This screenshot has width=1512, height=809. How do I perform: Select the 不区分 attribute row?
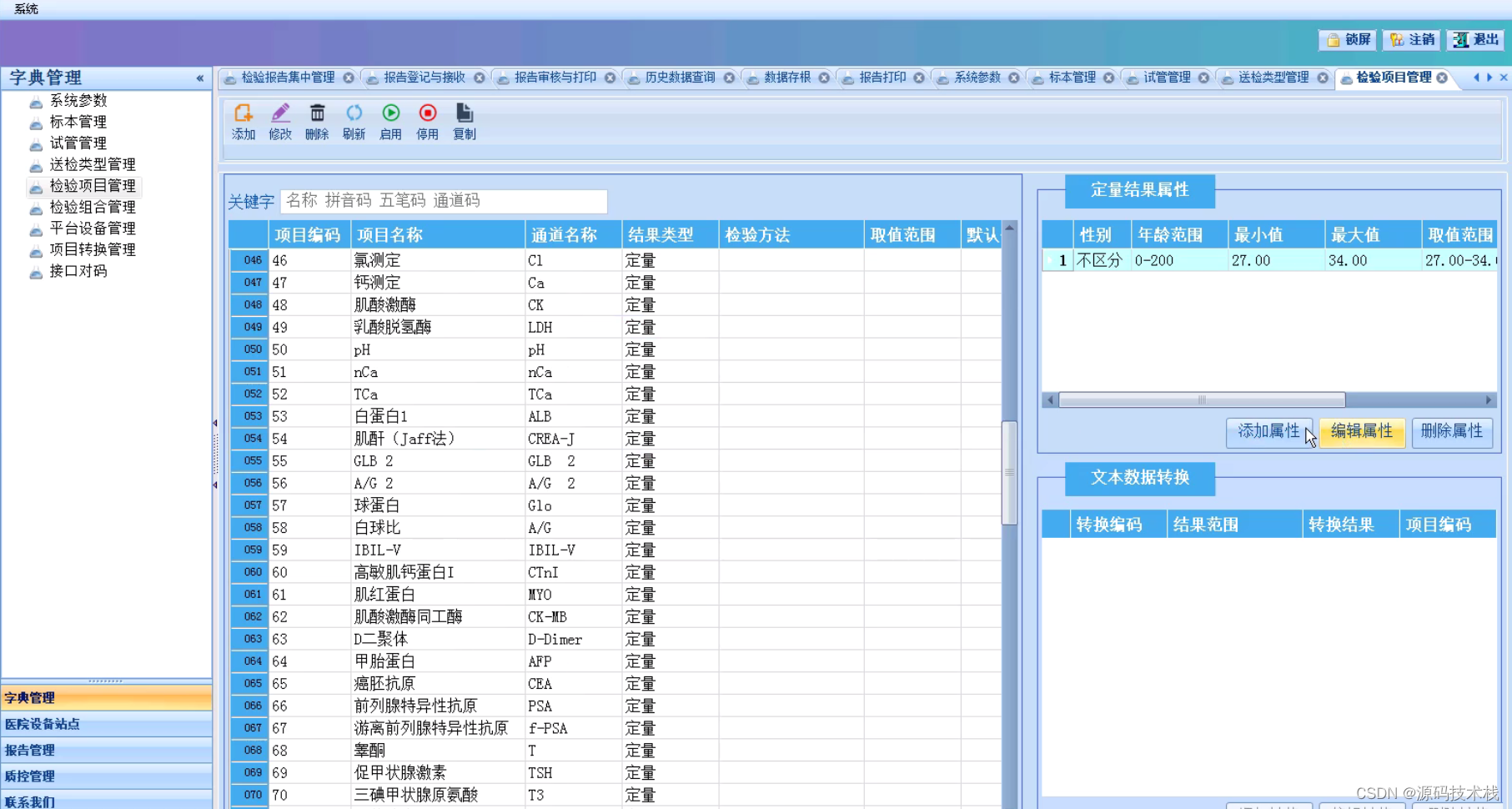click(1268, 260)
